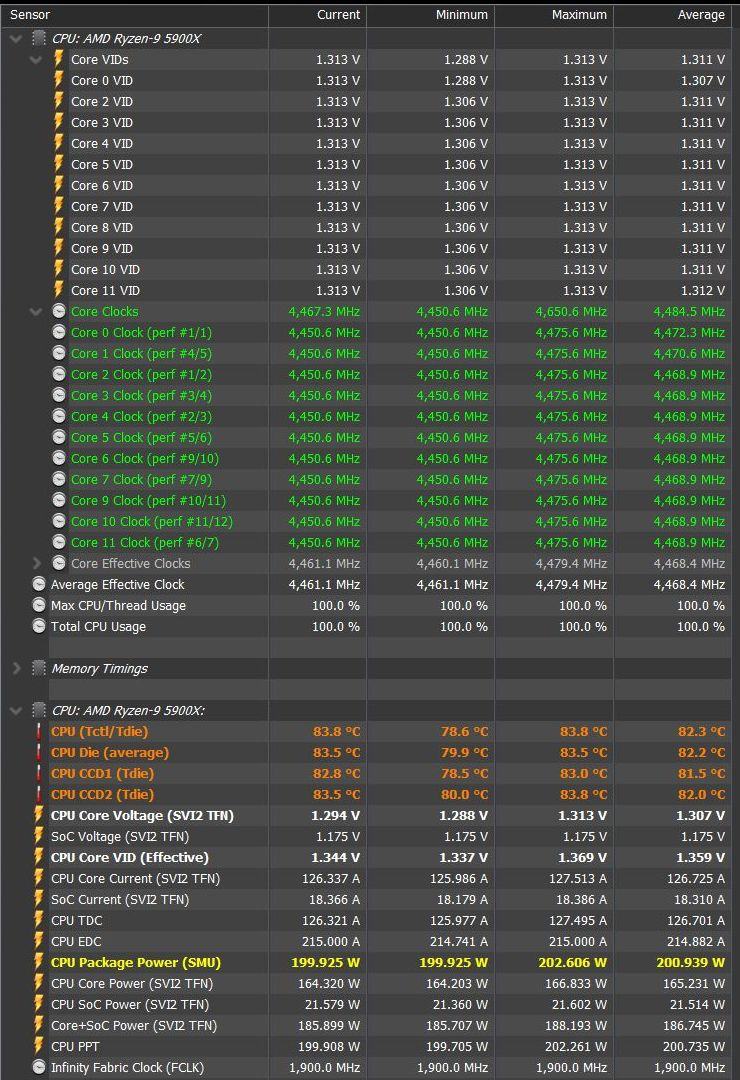Collapse the Core Clocks group
This screenshot has width=740, height=1080.
[x=37, y=312]
